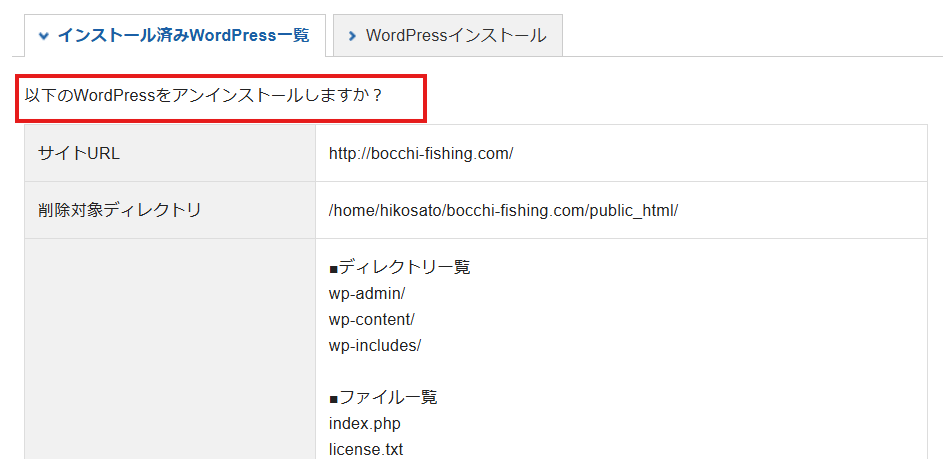Select the wp-admin/ directory entry
The image size is (943, 459).
click(x=366, y=293)
